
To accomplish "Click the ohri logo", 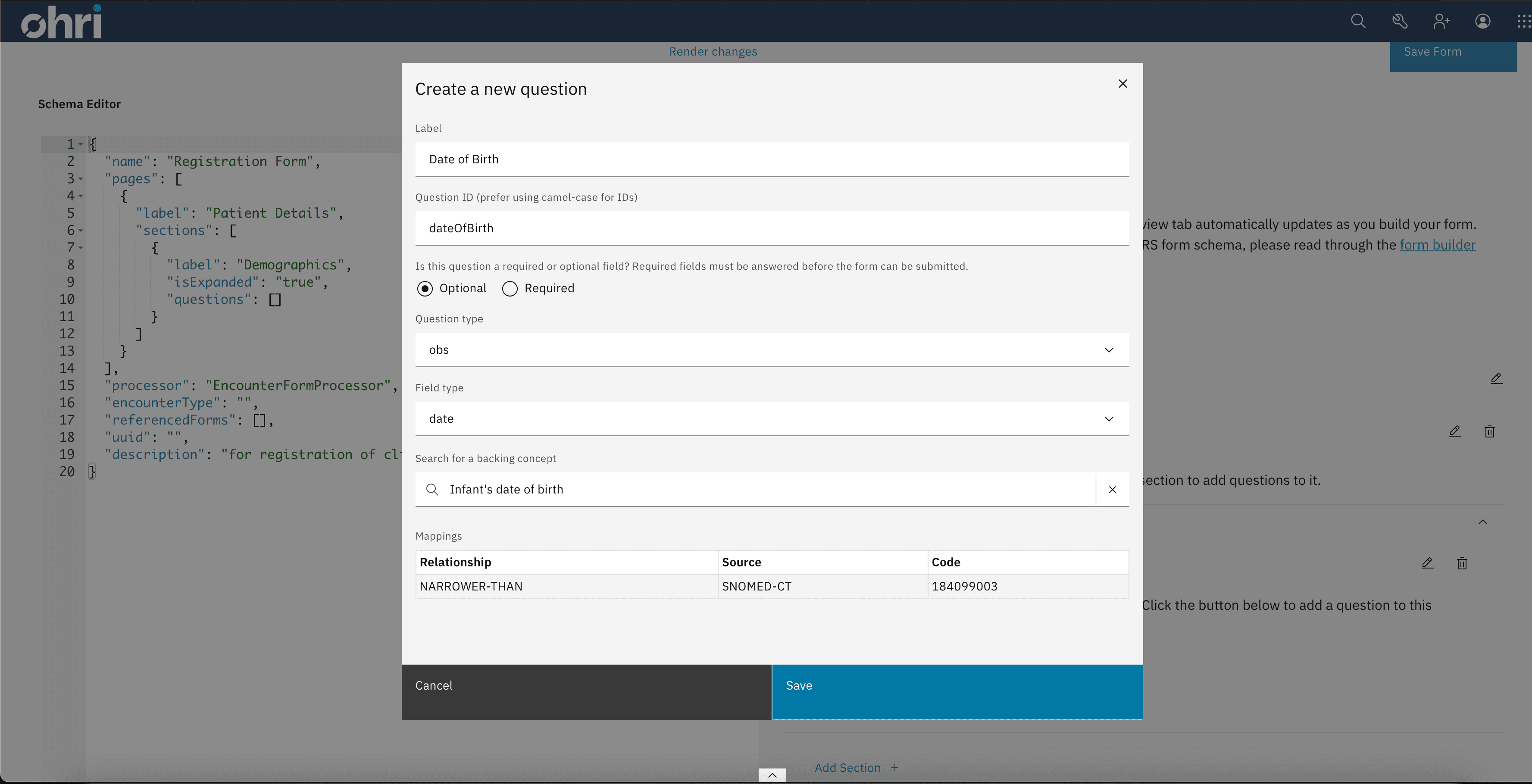I will click(x=62, y=22).
